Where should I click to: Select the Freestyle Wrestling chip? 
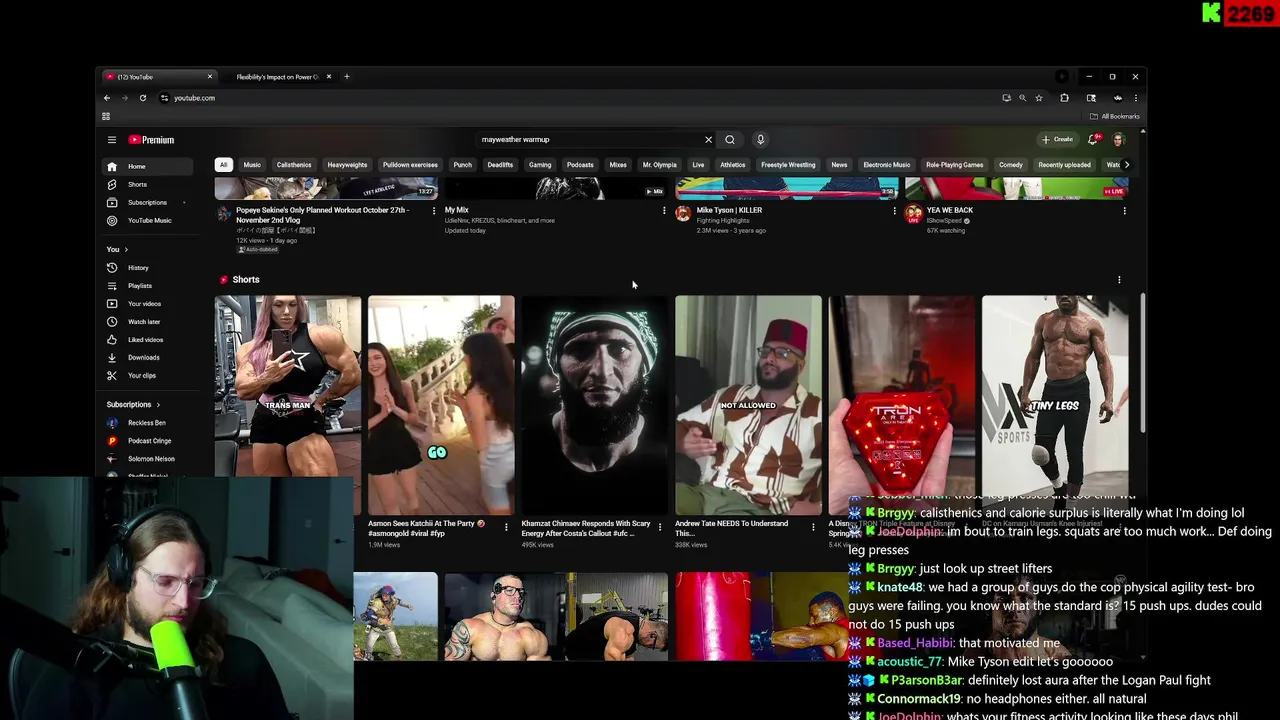coord(788,165)
